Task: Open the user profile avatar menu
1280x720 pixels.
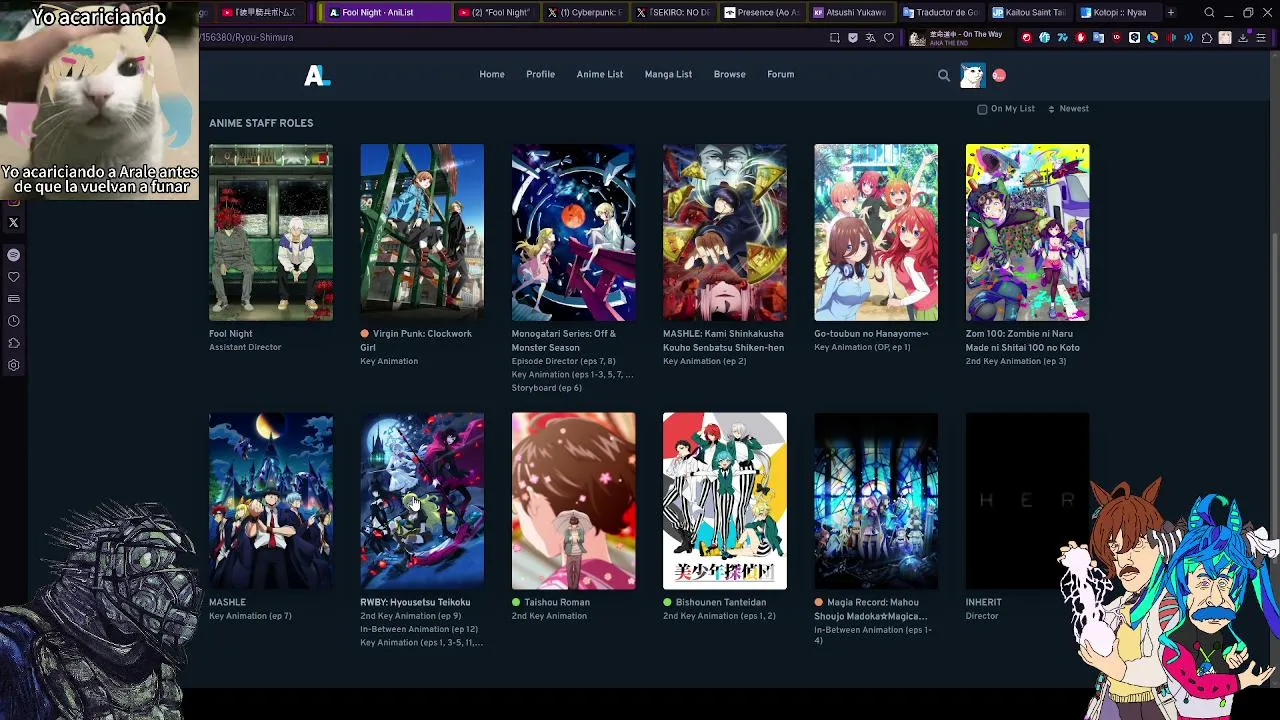Action: 972,75
